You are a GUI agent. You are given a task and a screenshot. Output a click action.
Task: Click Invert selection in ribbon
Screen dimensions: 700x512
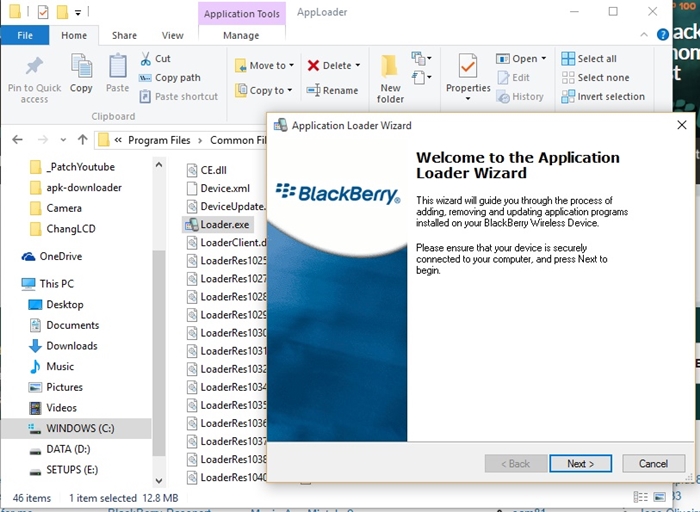tap(603, 96)
